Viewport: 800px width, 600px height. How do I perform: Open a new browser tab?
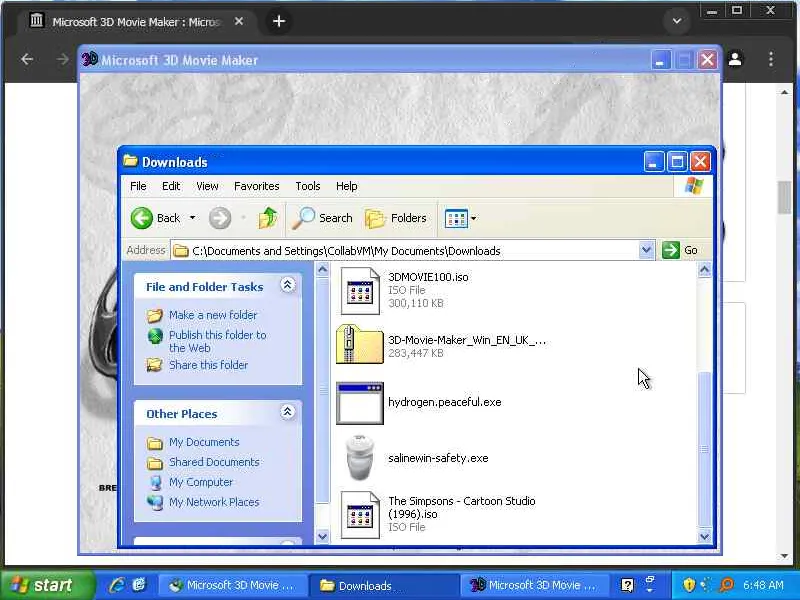click(279, 21)
